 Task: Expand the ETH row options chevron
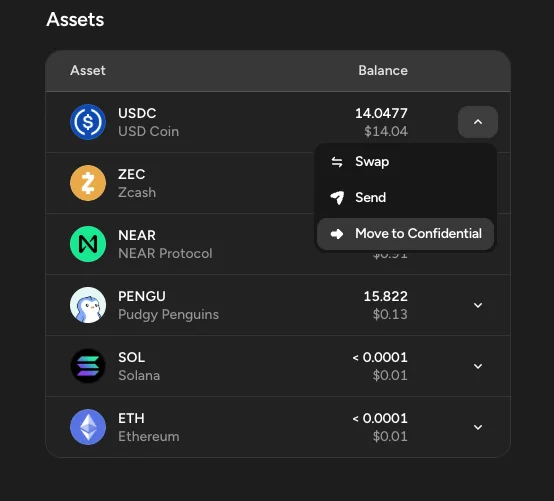click(478, 427)
